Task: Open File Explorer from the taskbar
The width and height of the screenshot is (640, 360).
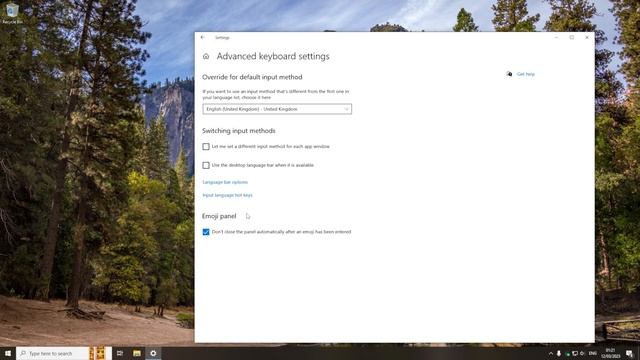Action: click(x=137, y=353)
